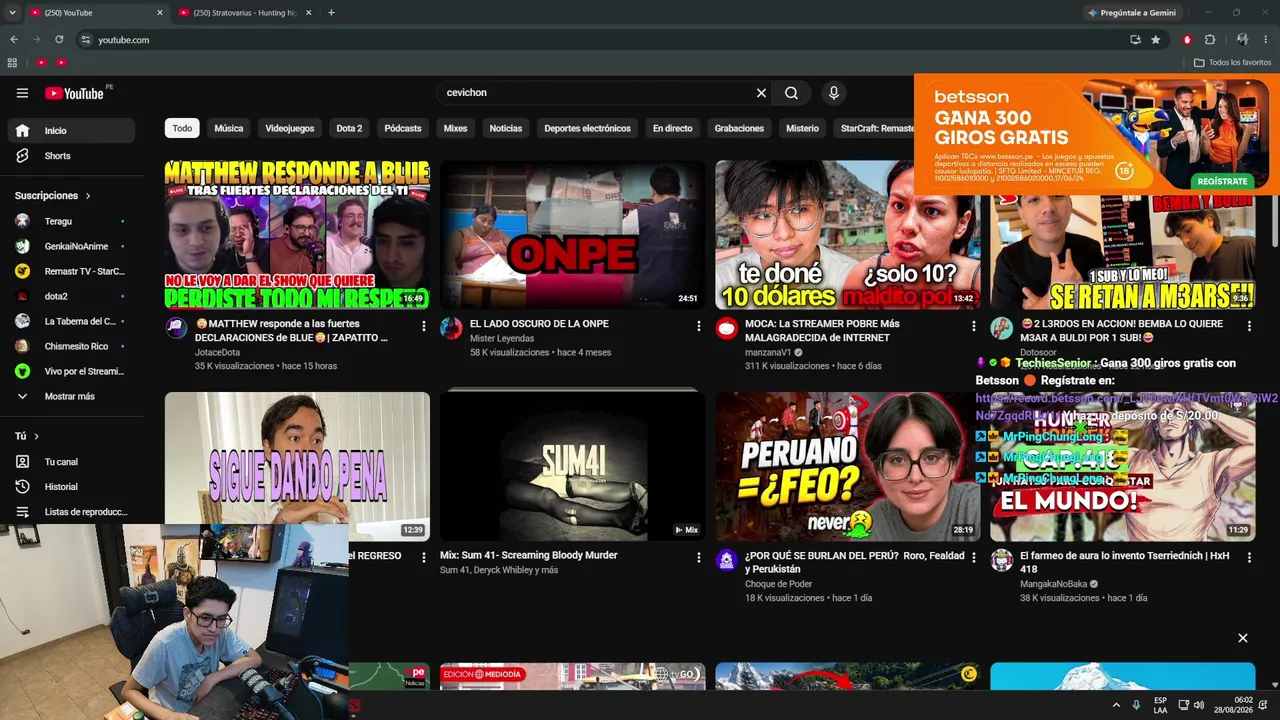Open the 'Todos los favoritos' bookmarks folder
The image size is (1280, 720).
click(x=1233, y=62)
